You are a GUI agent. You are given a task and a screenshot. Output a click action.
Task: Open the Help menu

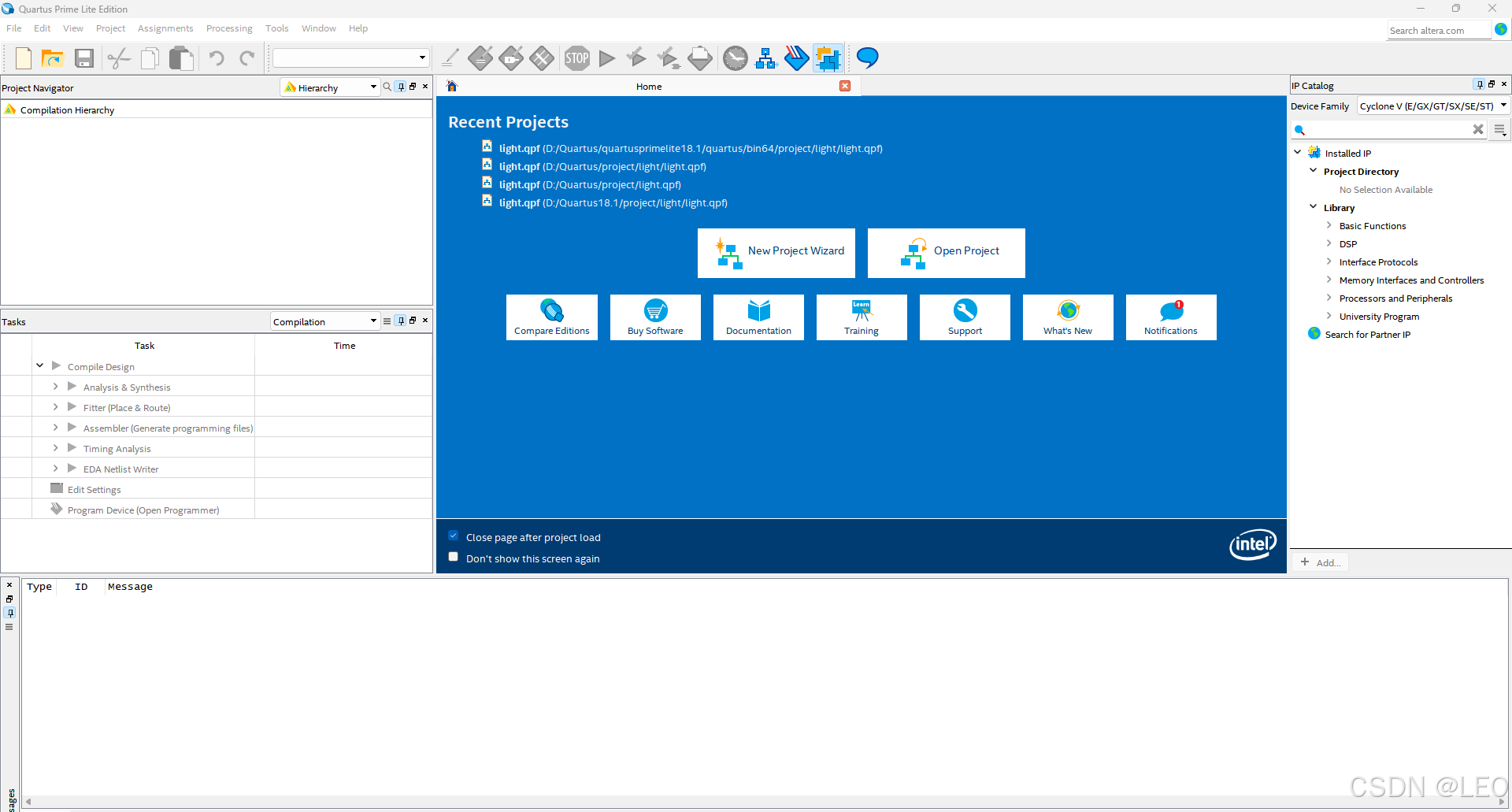click(x=358, y=28)
